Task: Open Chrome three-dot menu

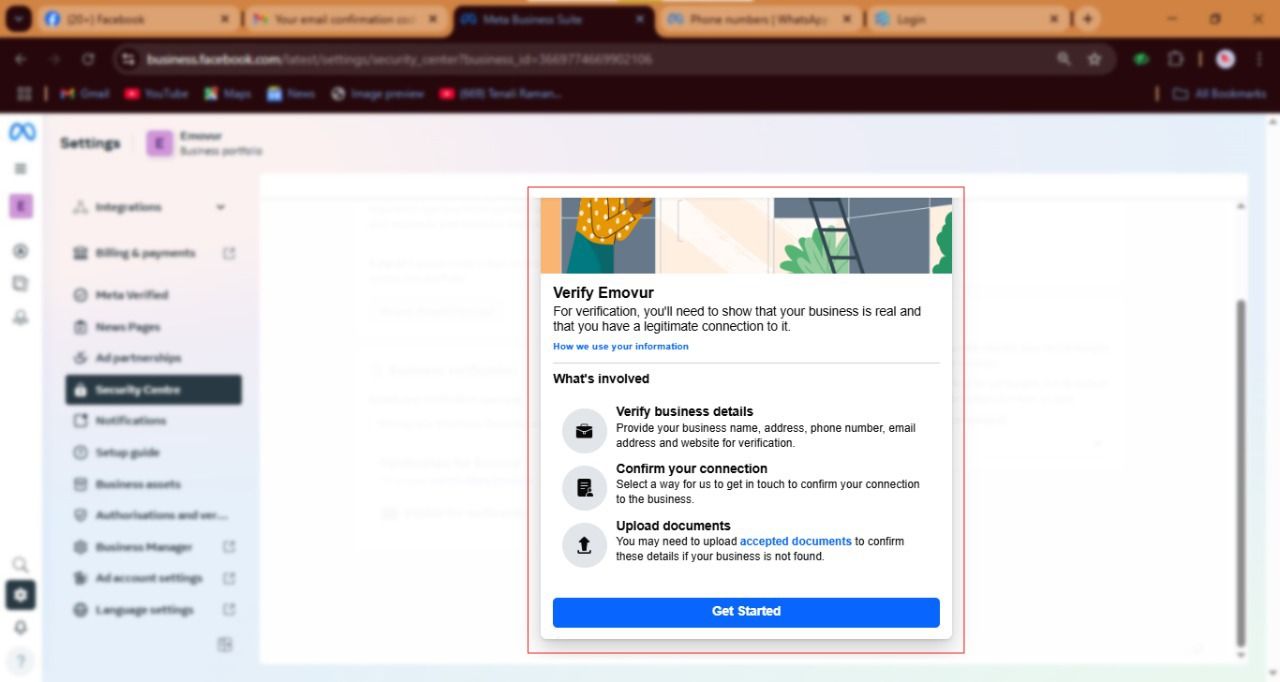Action: pyautogui.click(x=1259, y=60)
